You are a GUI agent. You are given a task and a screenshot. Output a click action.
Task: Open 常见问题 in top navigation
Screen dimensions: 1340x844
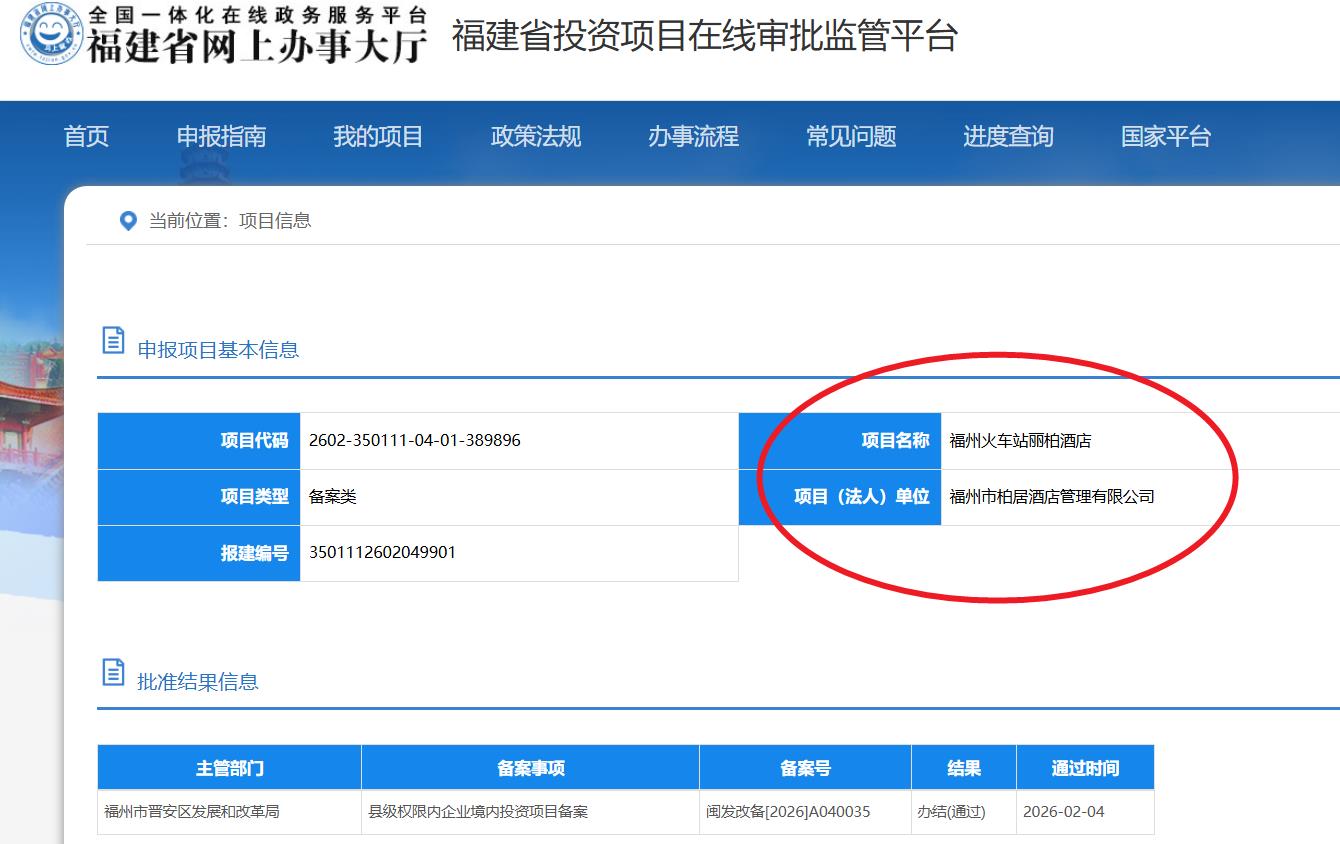(851, 136)
